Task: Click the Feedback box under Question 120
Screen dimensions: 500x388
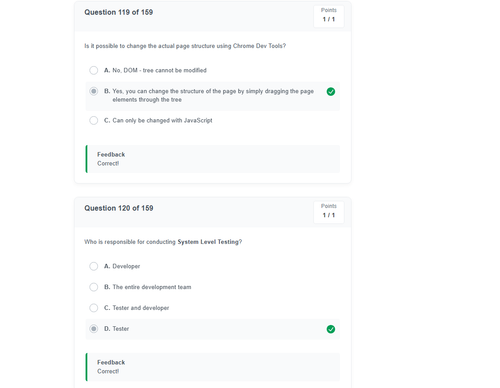Action: 213,367
